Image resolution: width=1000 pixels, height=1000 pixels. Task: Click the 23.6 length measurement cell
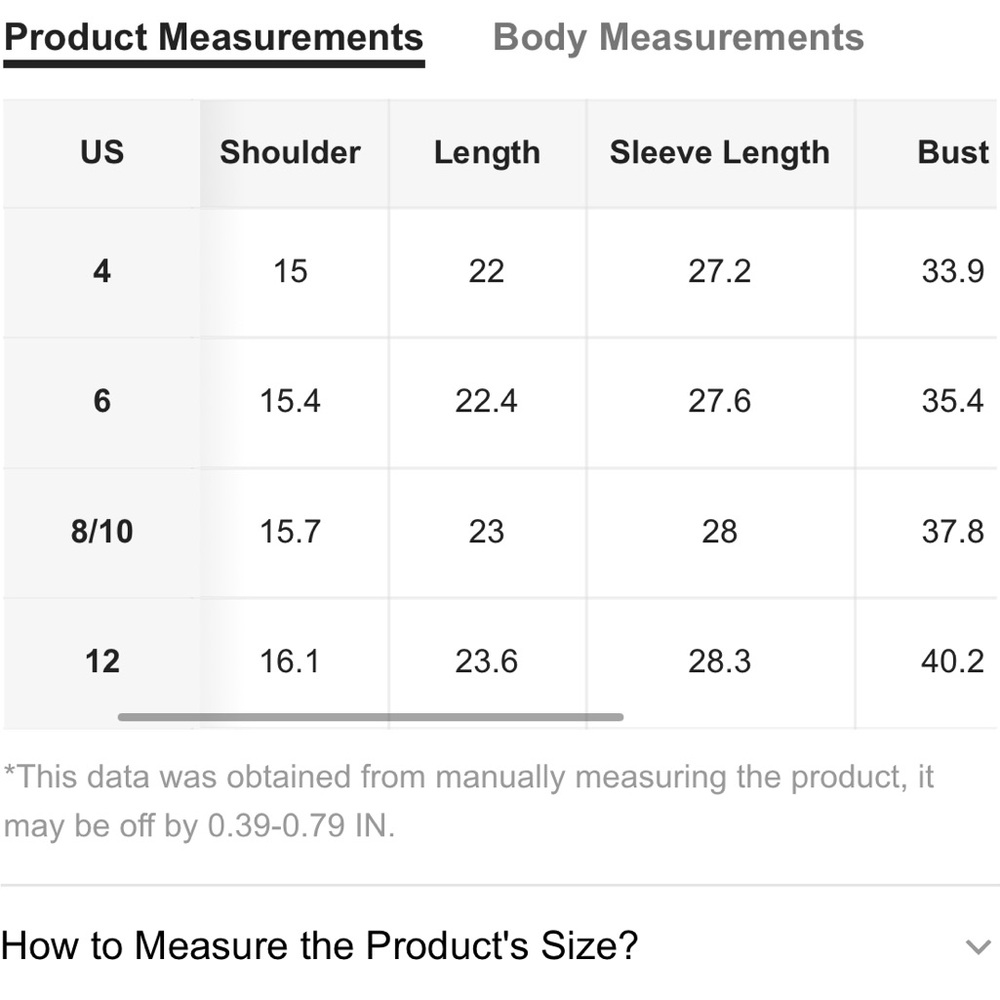487,661
